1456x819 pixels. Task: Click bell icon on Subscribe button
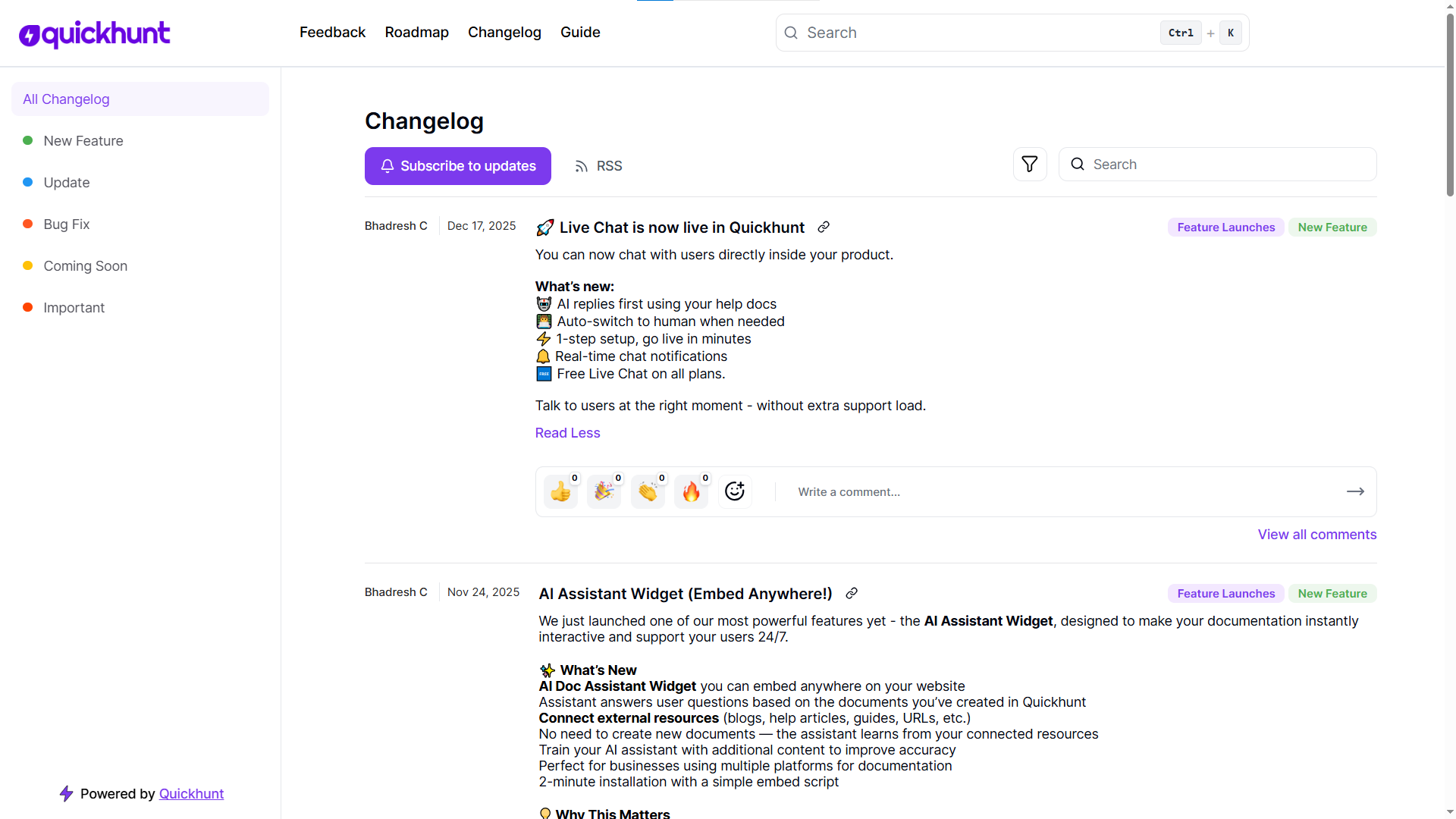click(x=388, y=165)
